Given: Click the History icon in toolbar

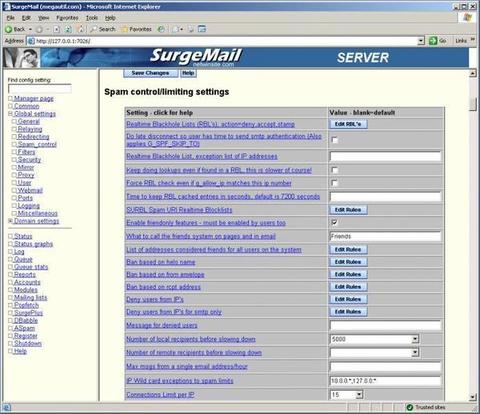Looking at the screenshot, I should pyautogui.click(x=161, y=29).
